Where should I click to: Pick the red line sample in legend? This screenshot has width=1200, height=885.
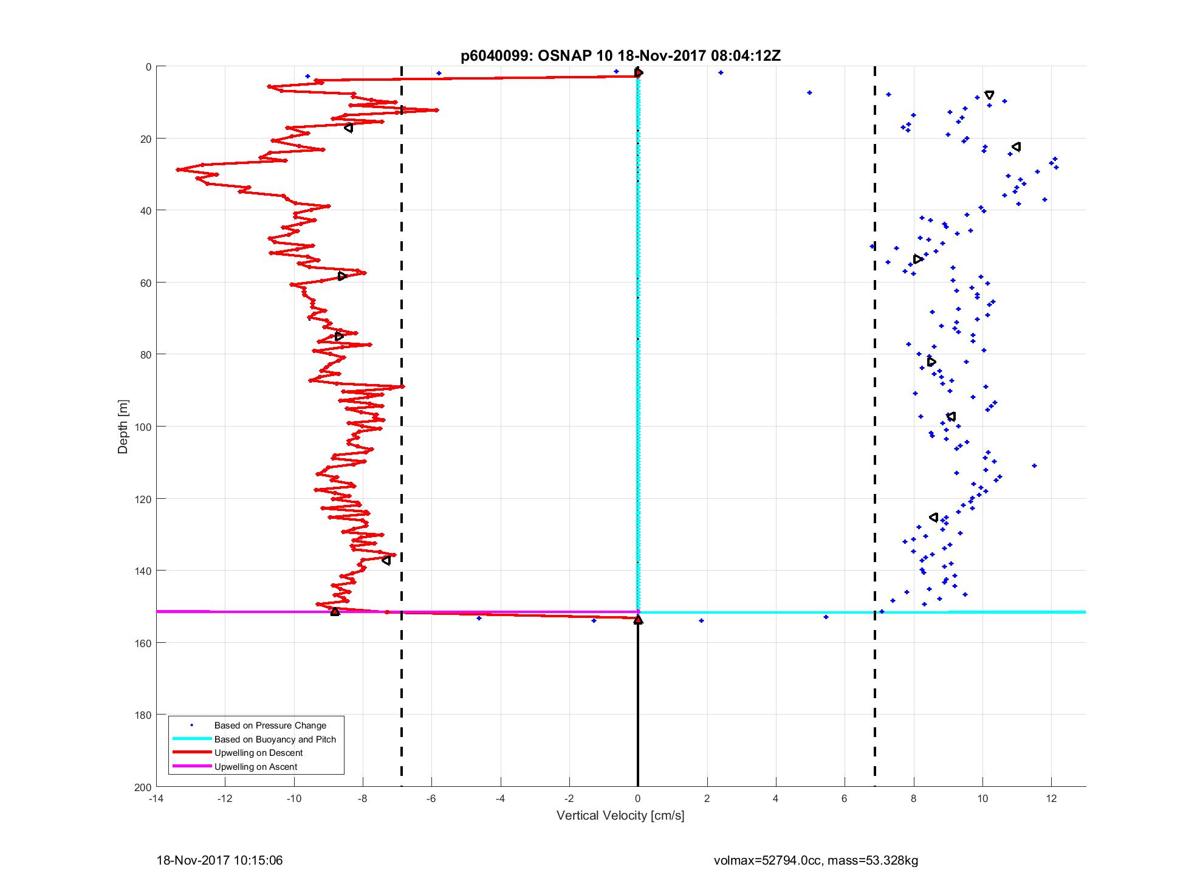(x=191, y=753)
